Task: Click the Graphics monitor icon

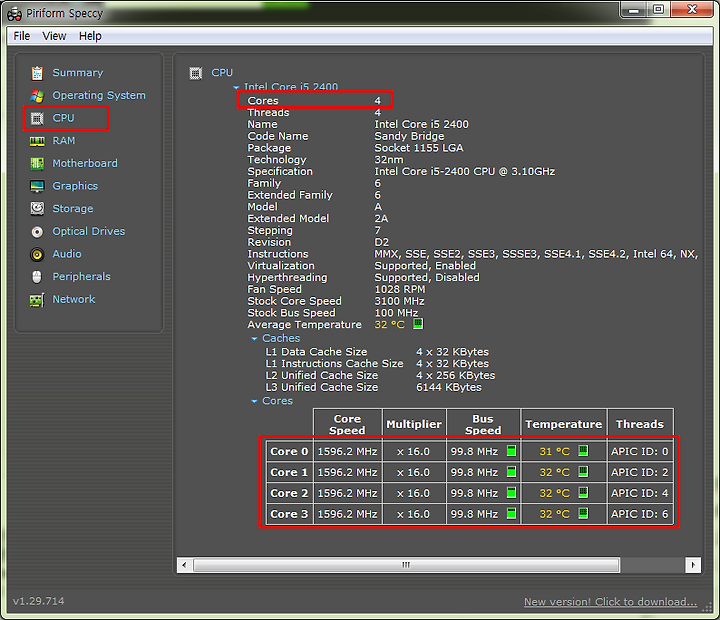Action: tap(37, 186)
